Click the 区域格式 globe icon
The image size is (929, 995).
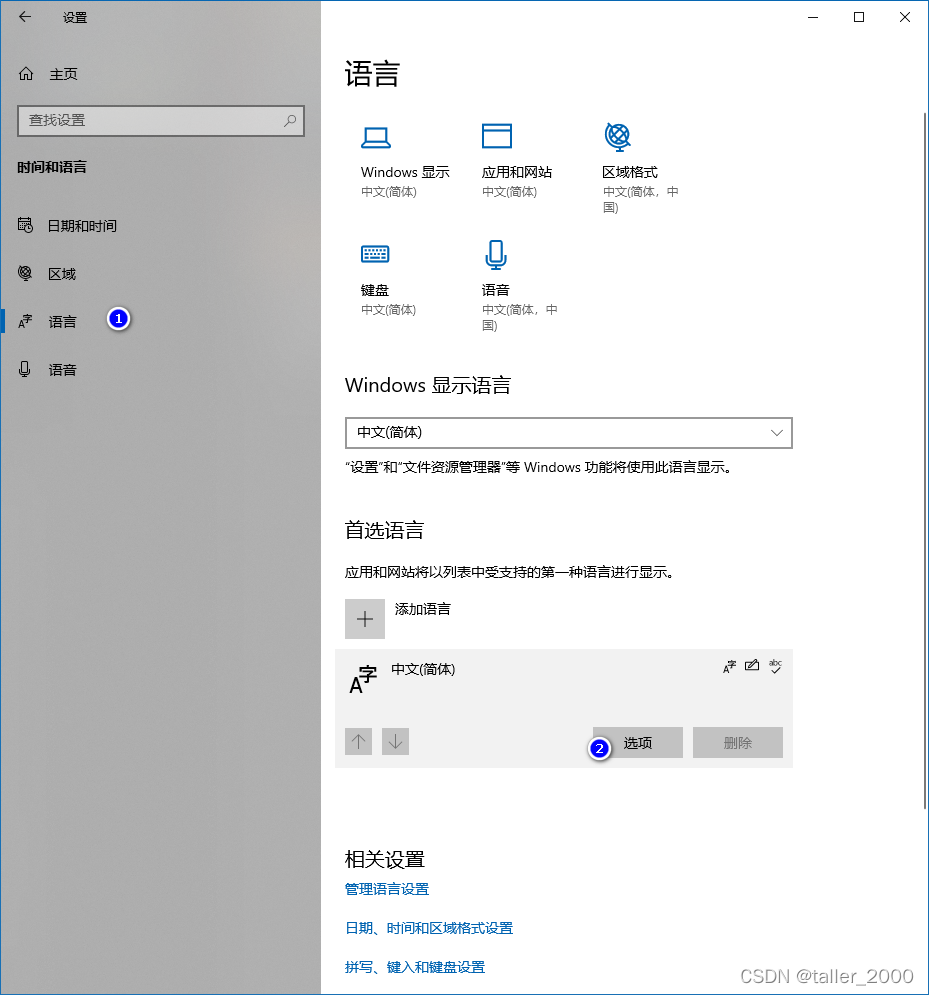click(617, 136)
